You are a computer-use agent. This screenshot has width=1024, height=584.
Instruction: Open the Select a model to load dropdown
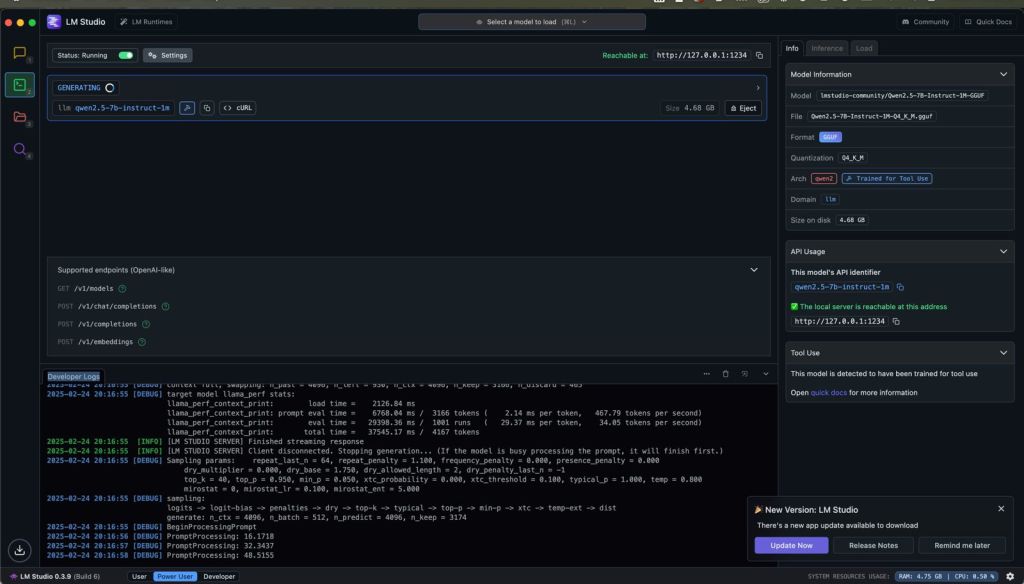(x=532, y=22)
